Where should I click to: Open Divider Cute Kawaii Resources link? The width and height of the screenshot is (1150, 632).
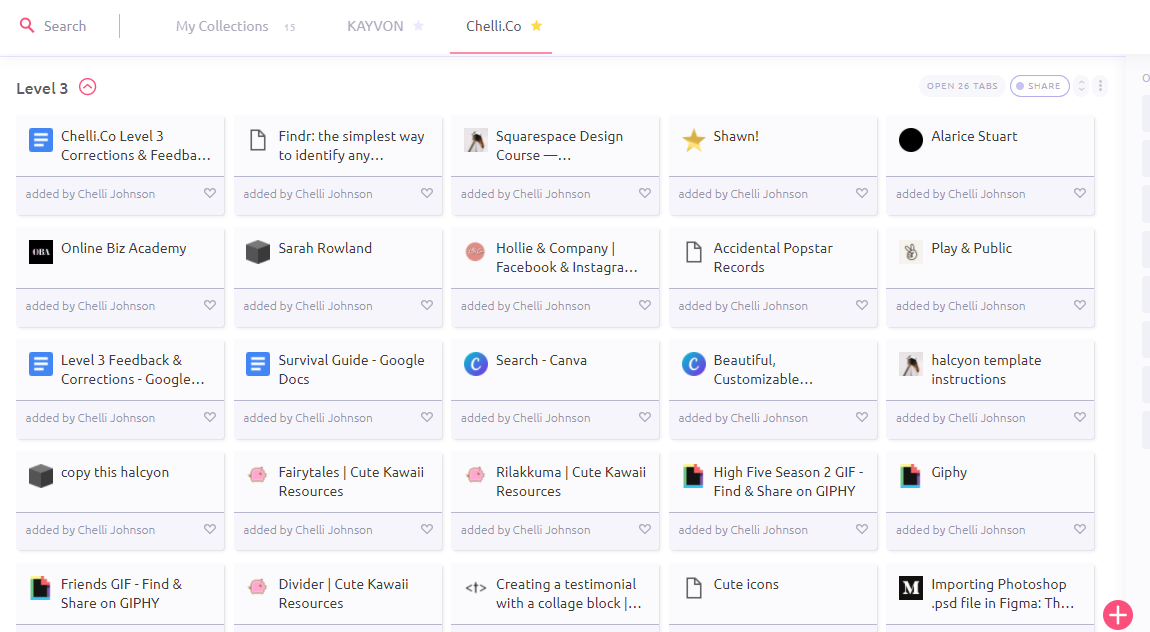[343, 594]
